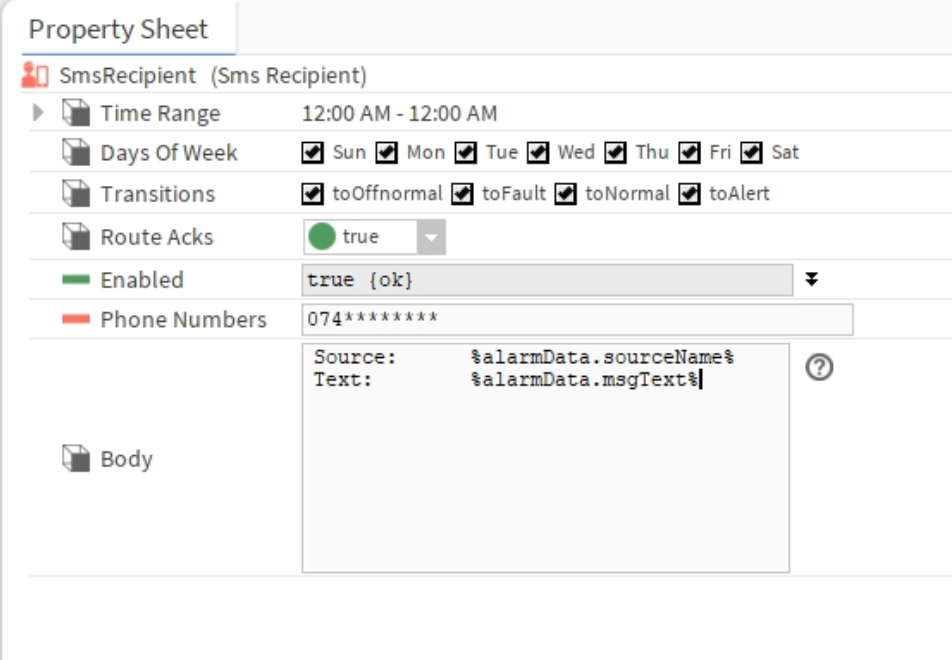Open the Route Acks true dropdown

click(x=431, y=237)
